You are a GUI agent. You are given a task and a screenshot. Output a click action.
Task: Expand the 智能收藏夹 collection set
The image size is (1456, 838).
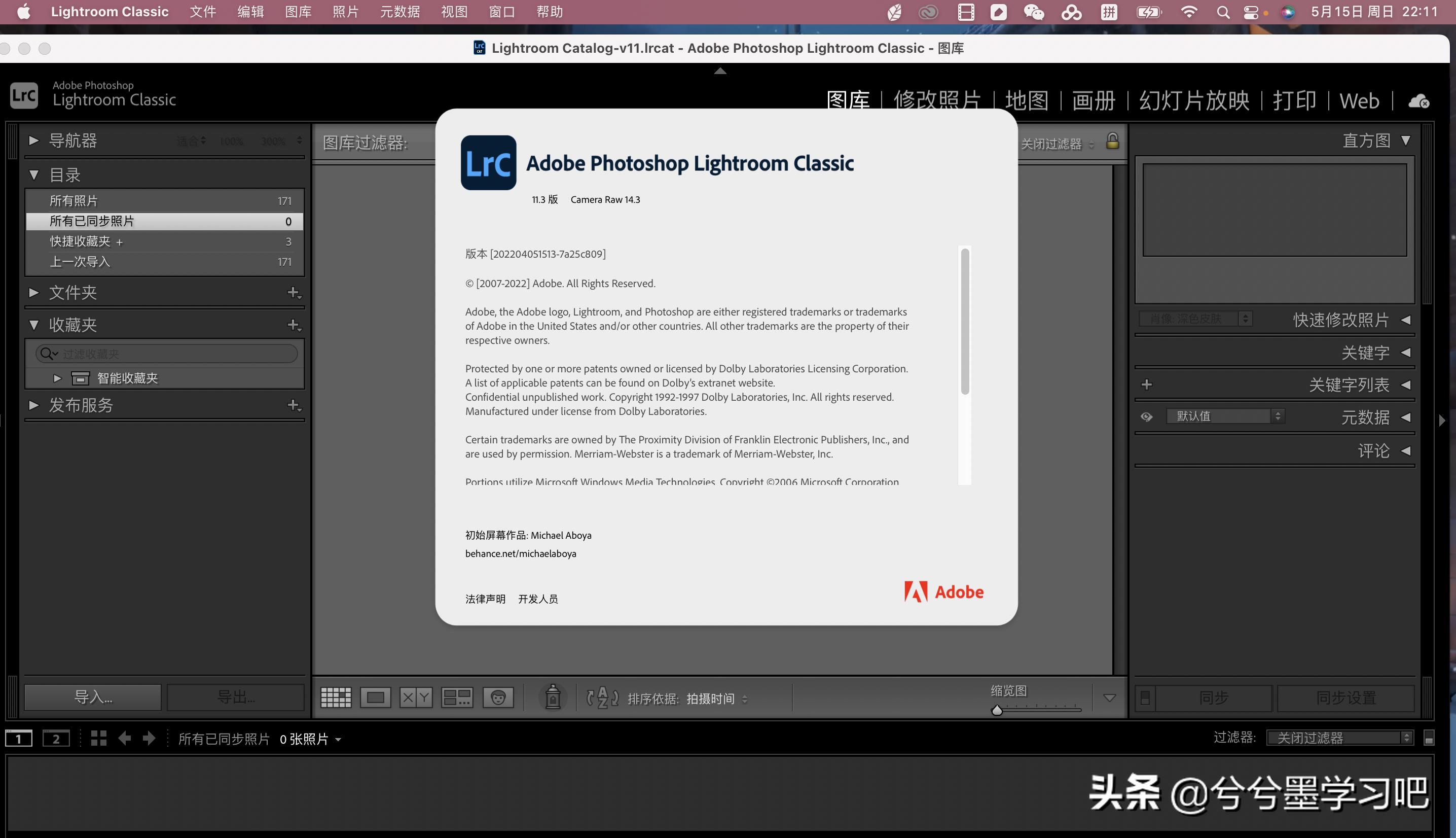57,378
